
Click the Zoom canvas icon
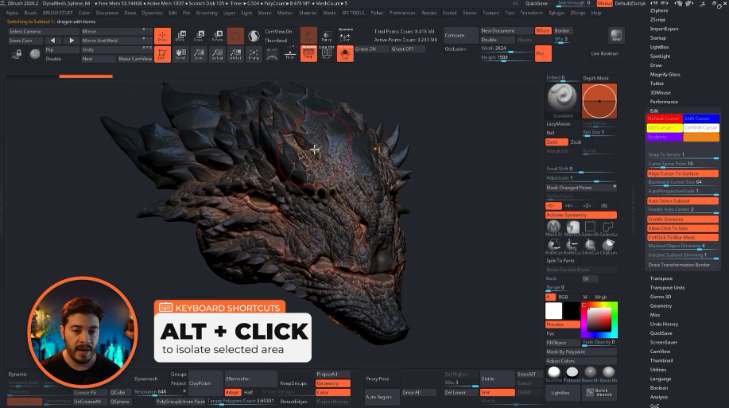(x=199, y=54)
